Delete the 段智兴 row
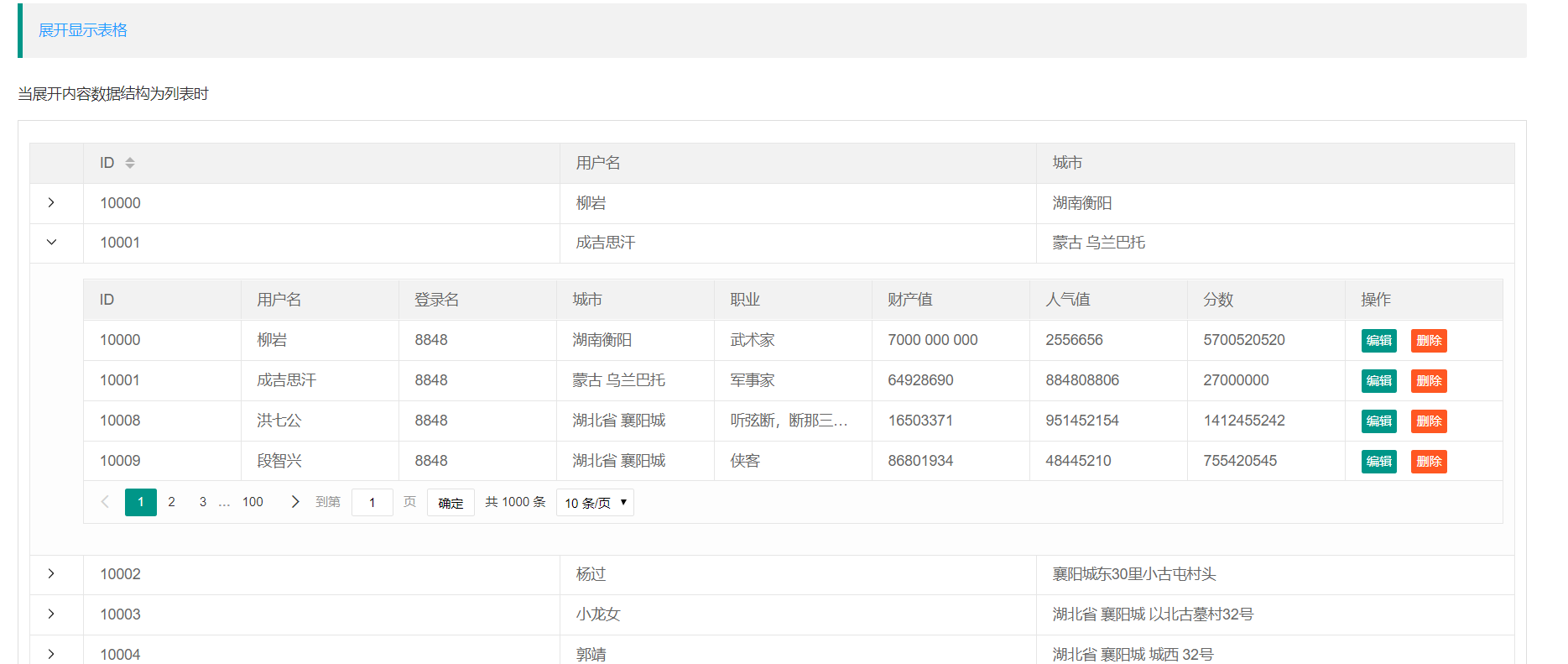 [1428, 462]
